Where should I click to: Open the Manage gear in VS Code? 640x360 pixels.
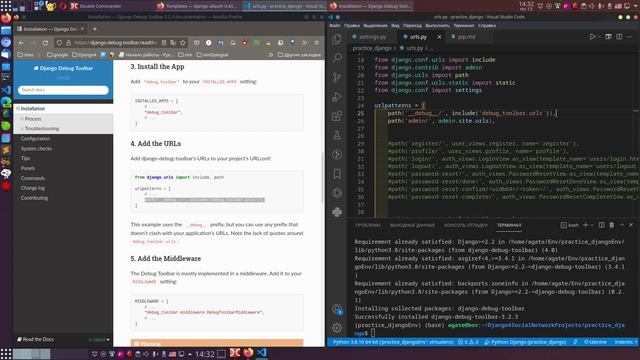click(337, 328)
